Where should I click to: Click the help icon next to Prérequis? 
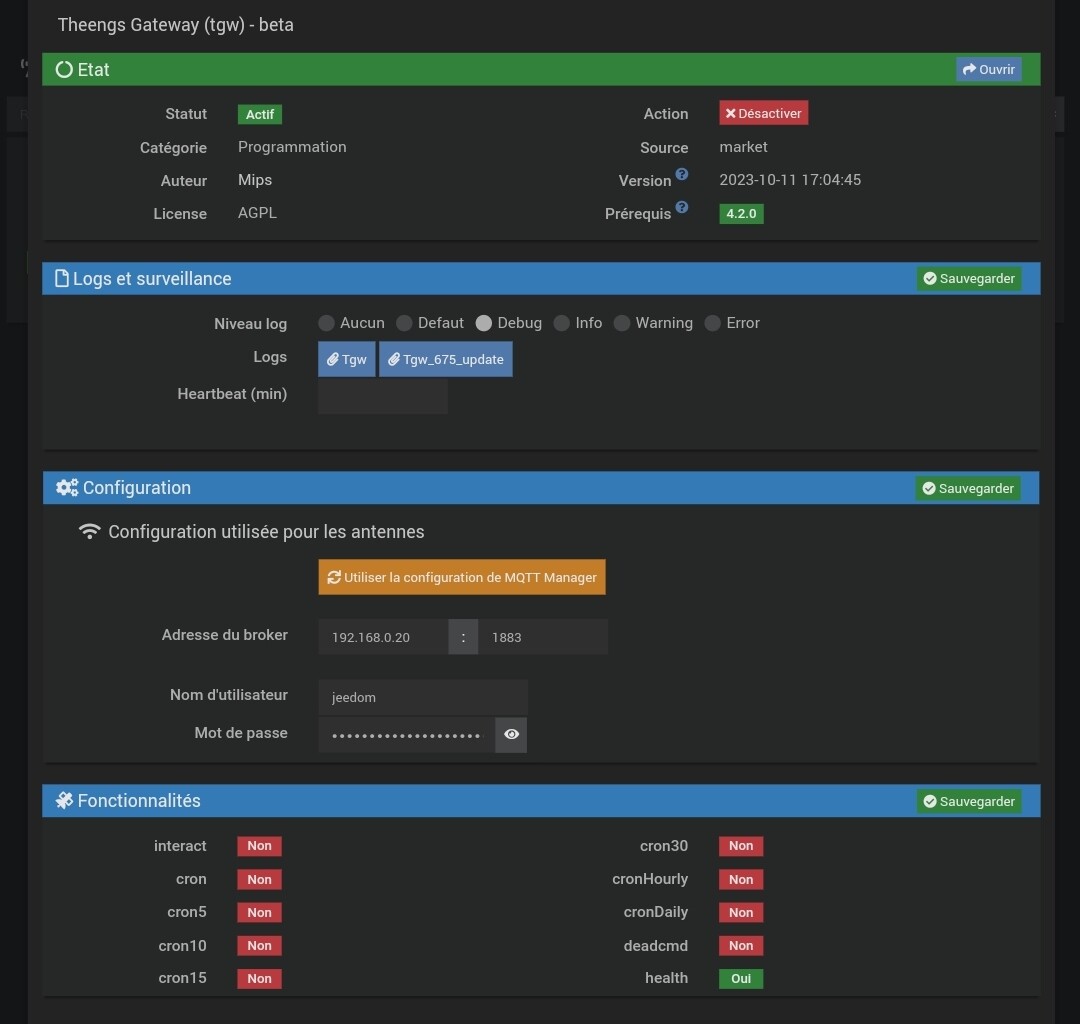[x=681, y=207]
